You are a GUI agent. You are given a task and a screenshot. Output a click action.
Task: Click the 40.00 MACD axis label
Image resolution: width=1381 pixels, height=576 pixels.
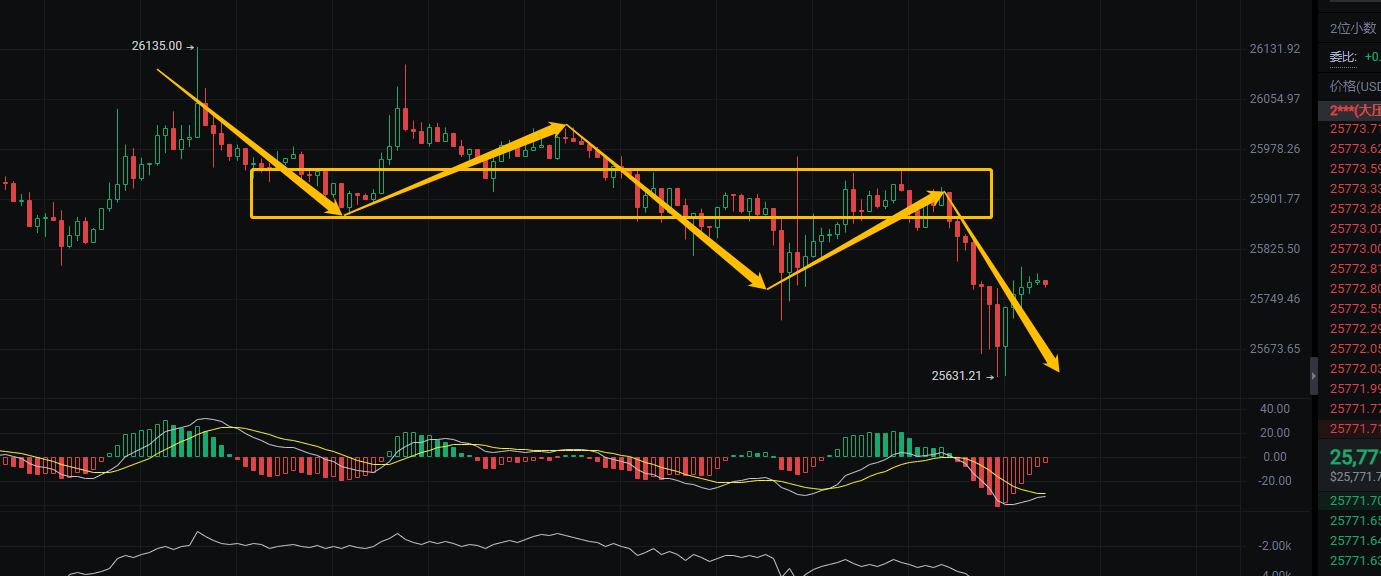[1274, 409]
